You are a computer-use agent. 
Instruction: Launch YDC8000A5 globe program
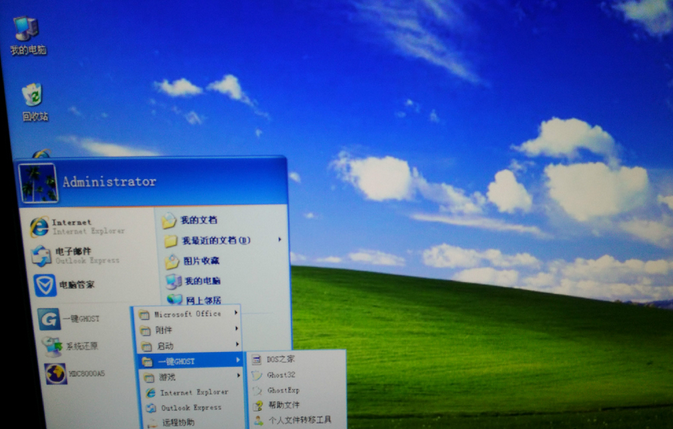(75, 374)
